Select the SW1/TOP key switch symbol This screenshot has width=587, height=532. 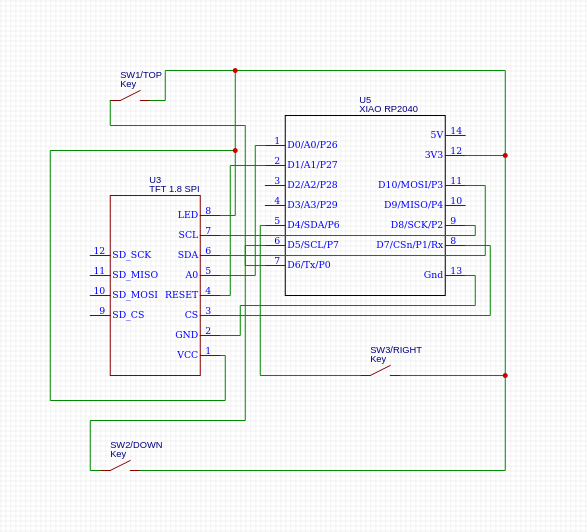pyautogui.click(x=130, y=96)
